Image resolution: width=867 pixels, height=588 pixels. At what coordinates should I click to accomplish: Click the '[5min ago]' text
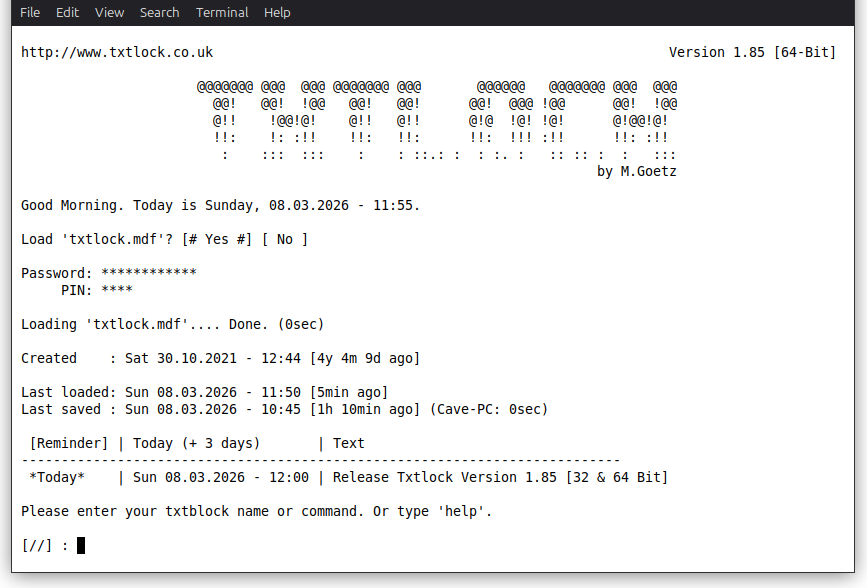pos(349,392)
